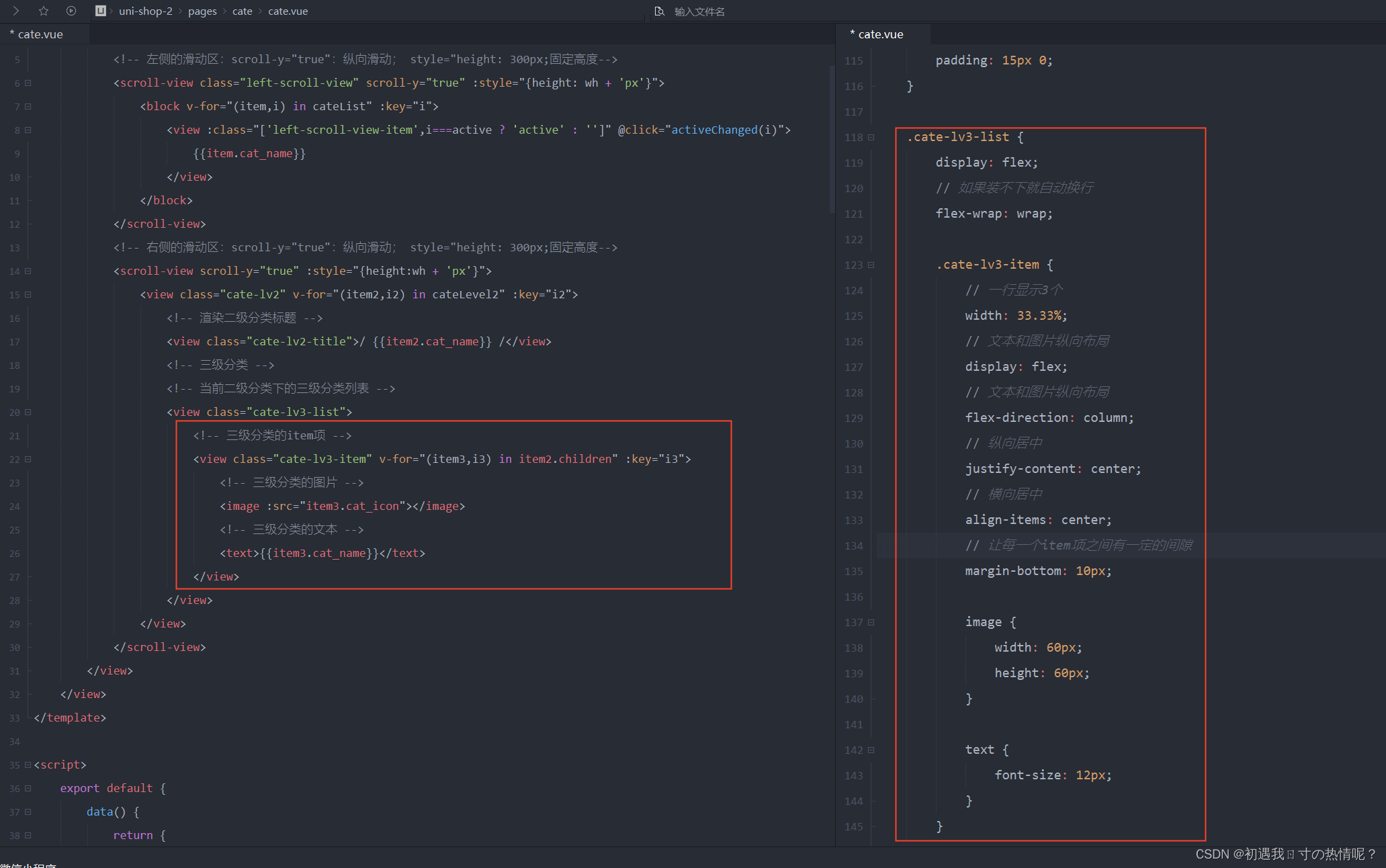The image size is (1386, 868).
Task: Click the </template> closing tag
Action: coord(70,718)
